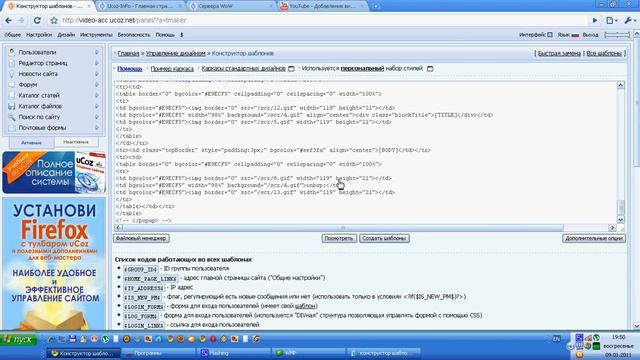Switch to the YouTube browser tab
Screen dimensions: 640x360
[x=323, y=6]
